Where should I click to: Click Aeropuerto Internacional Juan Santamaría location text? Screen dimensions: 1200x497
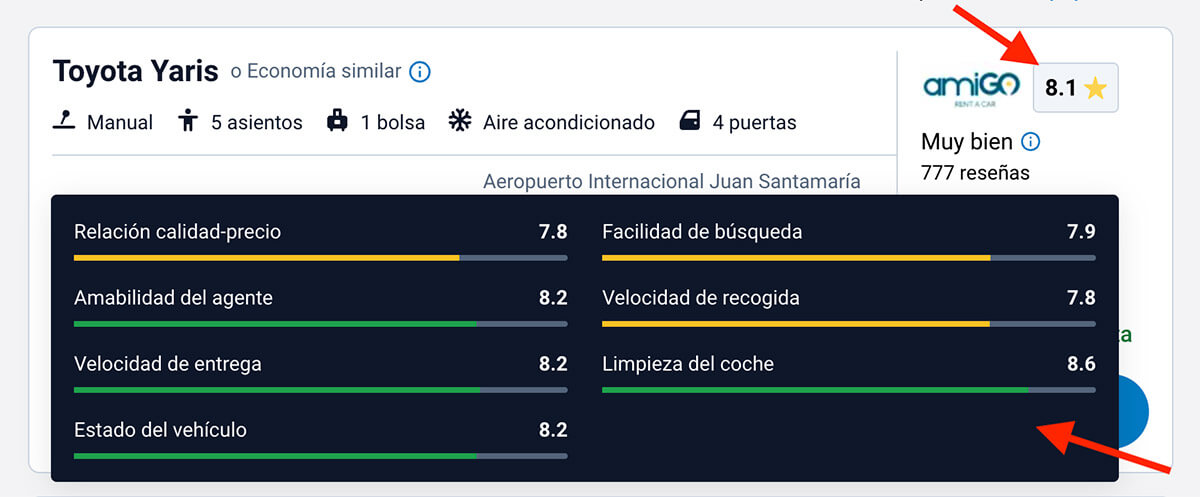671,181
